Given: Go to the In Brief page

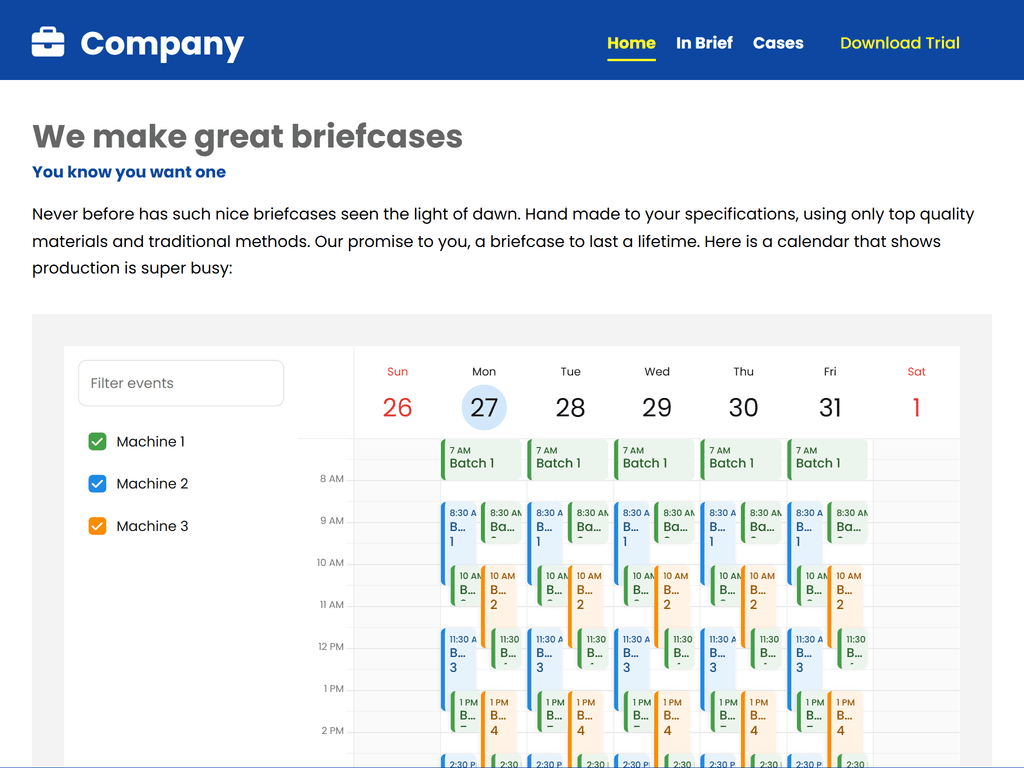Looking at the screenshot, I should tap(704, 43).
